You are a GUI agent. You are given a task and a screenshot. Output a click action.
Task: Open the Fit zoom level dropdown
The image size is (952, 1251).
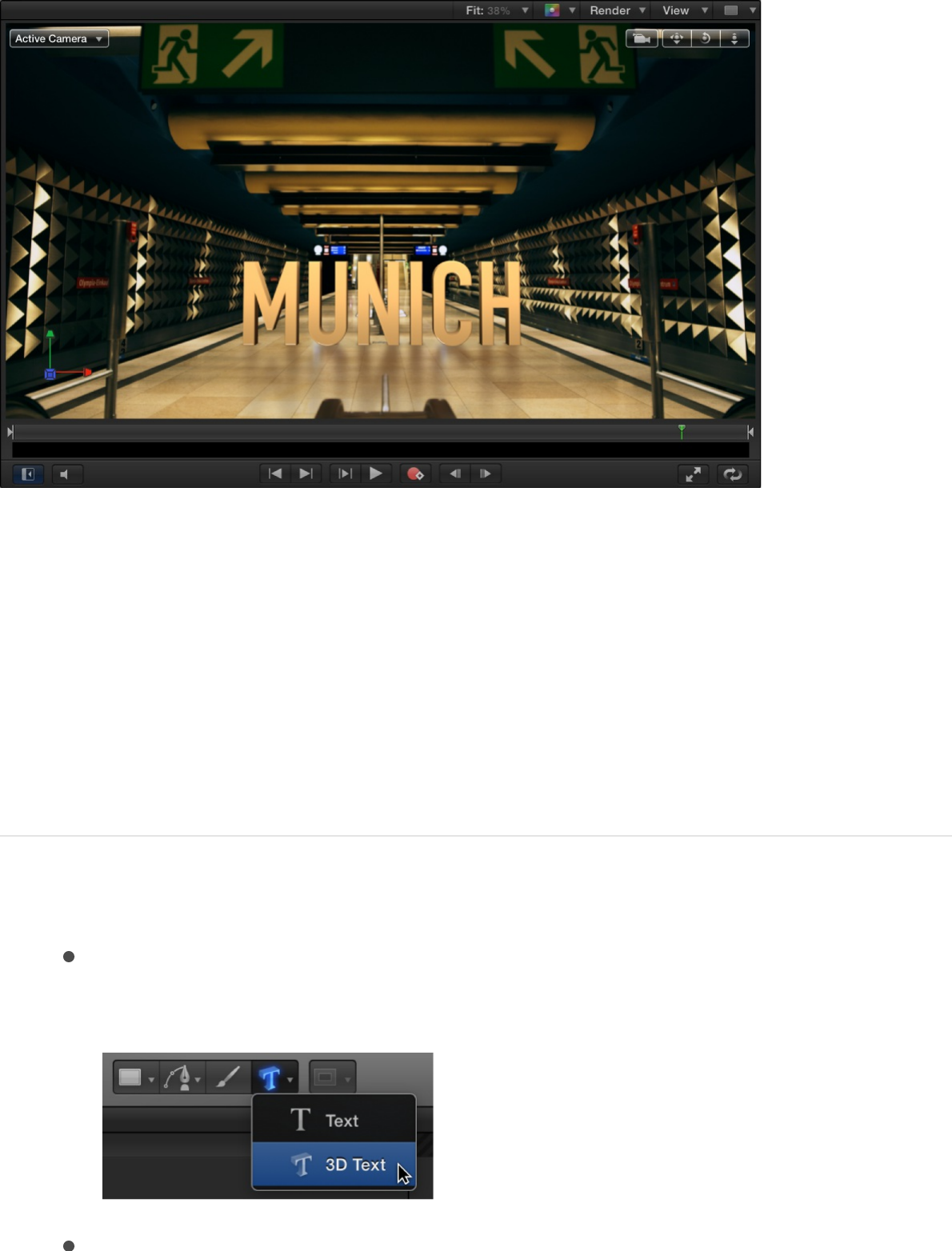point(497,10)
